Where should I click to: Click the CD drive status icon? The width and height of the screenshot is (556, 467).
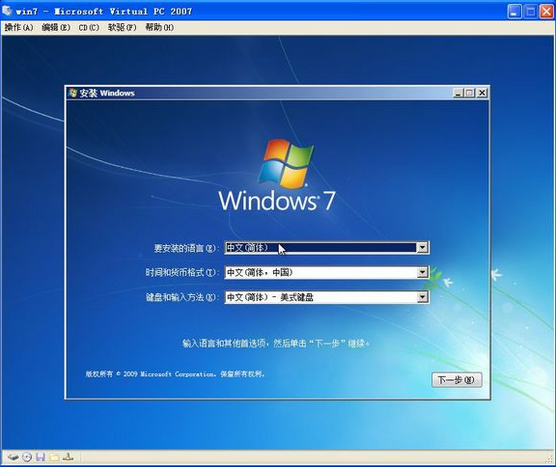point(27,457)
